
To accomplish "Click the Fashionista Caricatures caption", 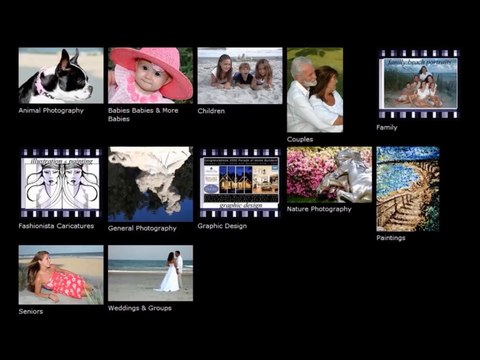I will [x=56, y=226].
